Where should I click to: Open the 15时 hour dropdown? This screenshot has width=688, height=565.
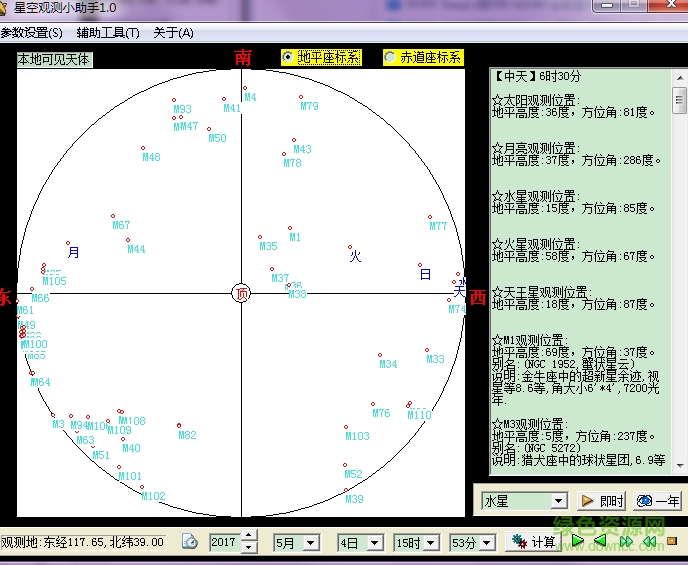tap(430, 543)
